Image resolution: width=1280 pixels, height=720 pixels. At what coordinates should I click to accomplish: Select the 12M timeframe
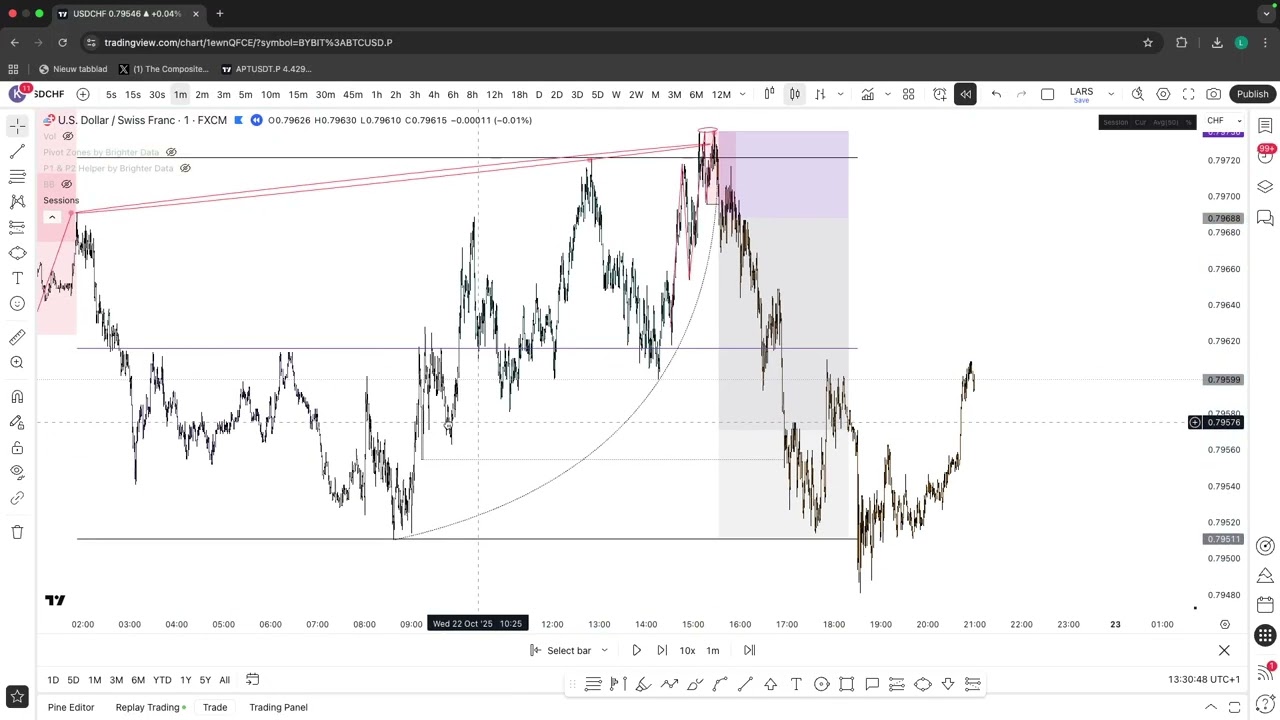(x=721, y=94)
